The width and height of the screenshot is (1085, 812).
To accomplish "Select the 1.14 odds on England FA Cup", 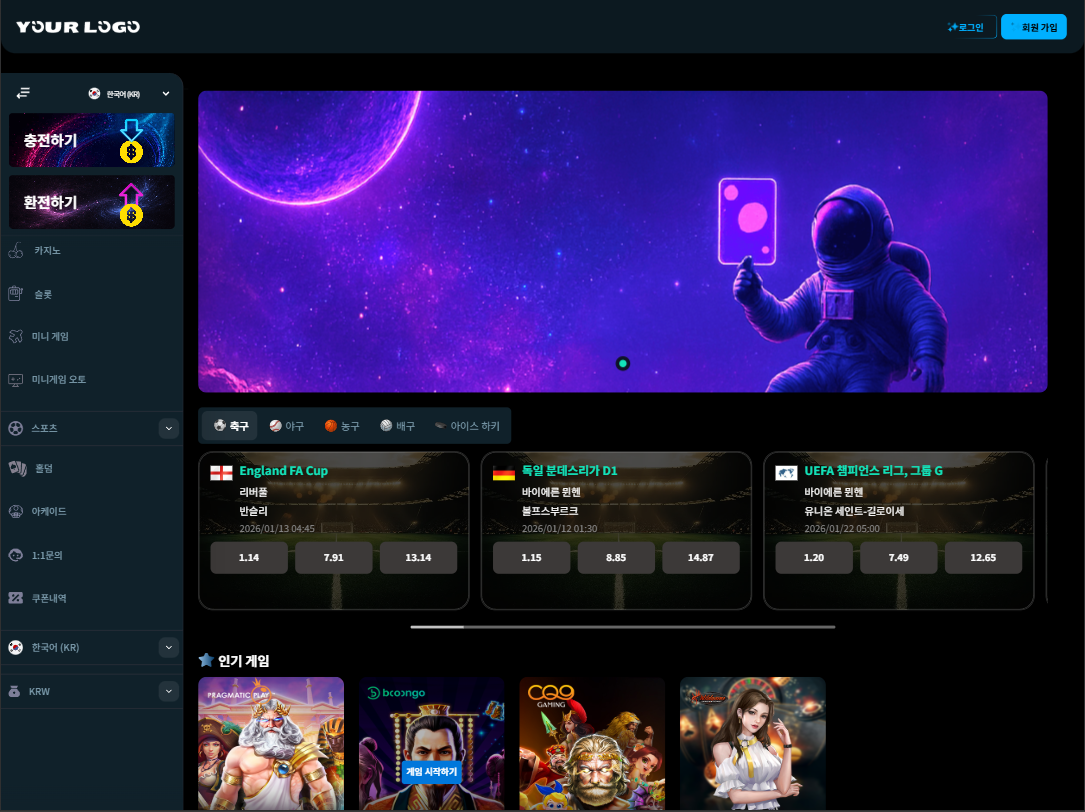I will (x=249, y=558).
